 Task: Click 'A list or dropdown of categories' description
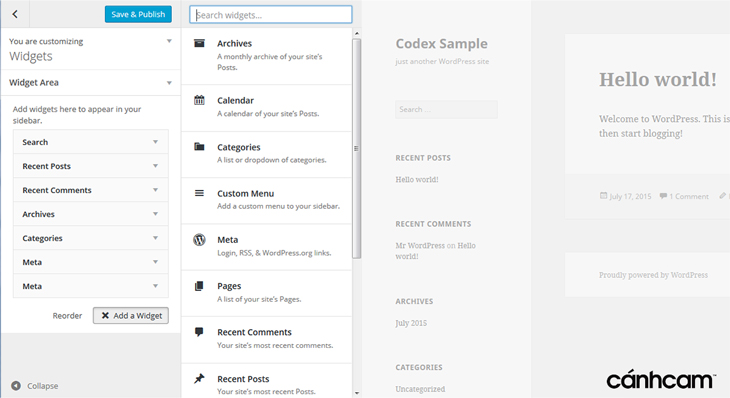click(271, 160)
